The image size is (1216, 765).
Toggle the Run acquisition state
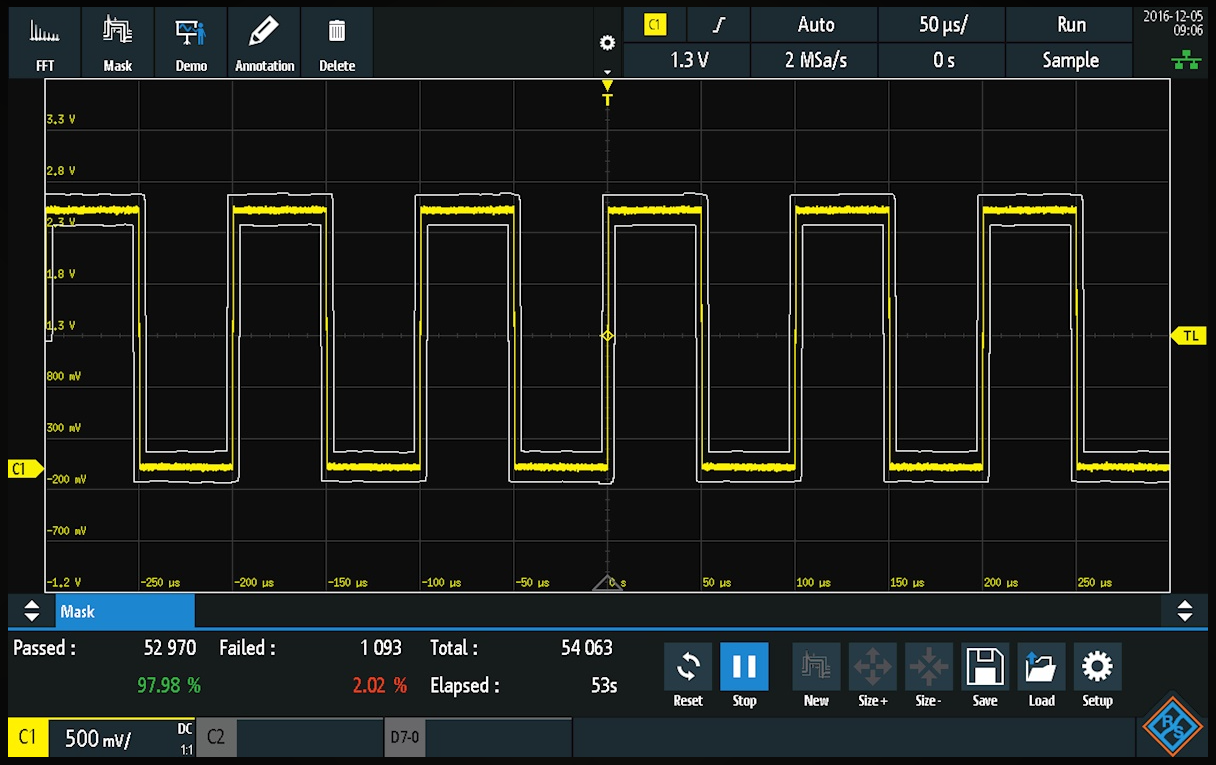click(1070, 25)
